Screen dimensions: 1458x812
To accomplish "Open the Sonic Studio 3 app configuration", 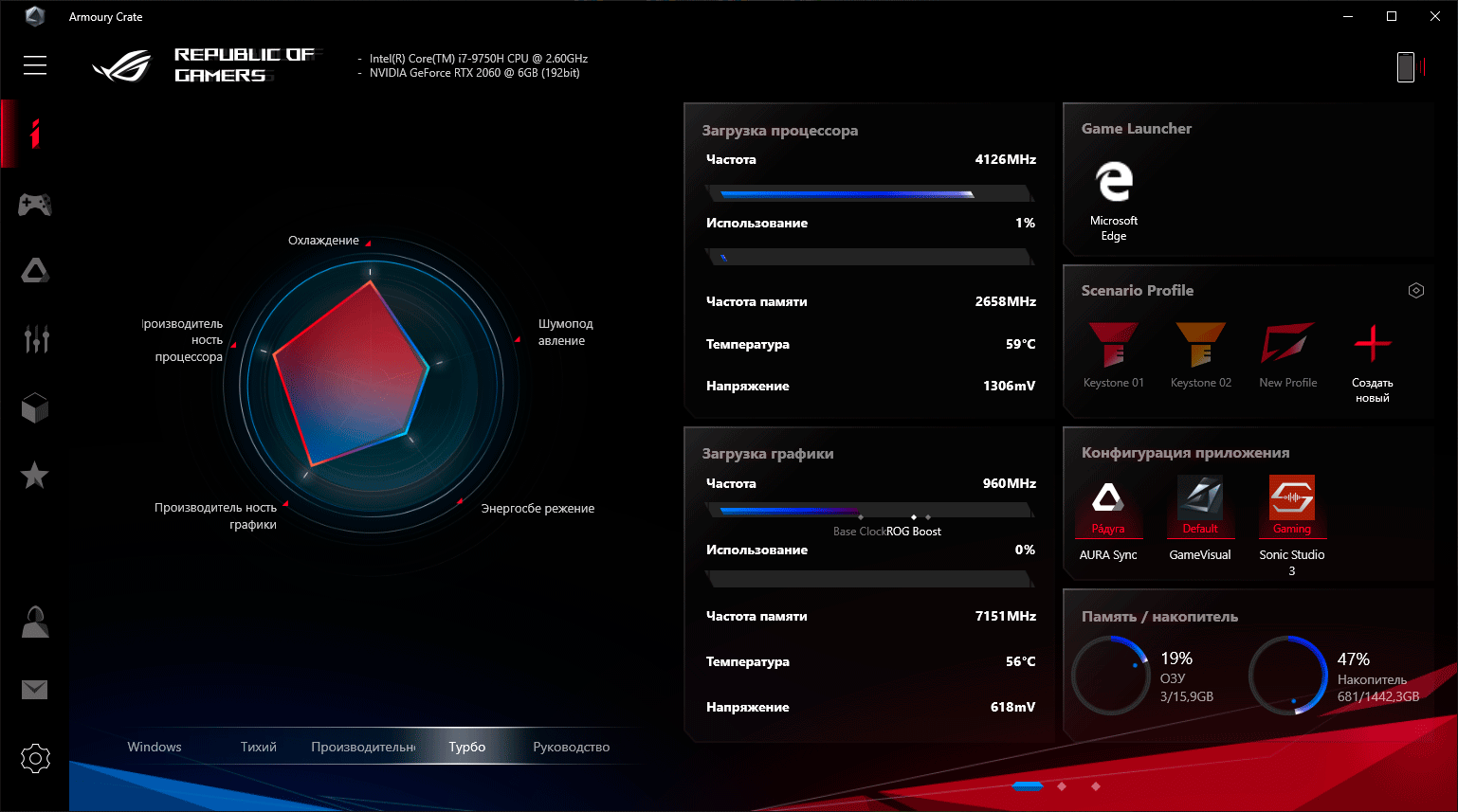I will (1292, 526).
